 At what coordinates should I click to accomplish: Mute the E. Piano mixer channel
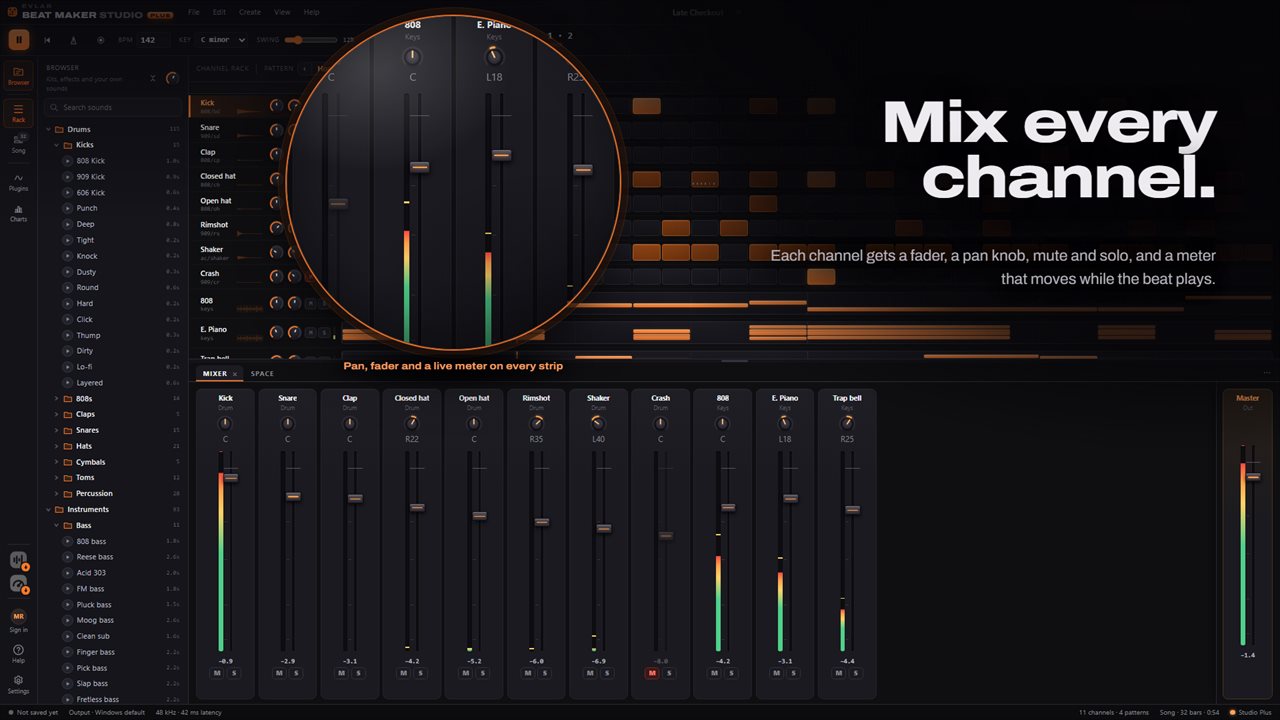point(776,673)
